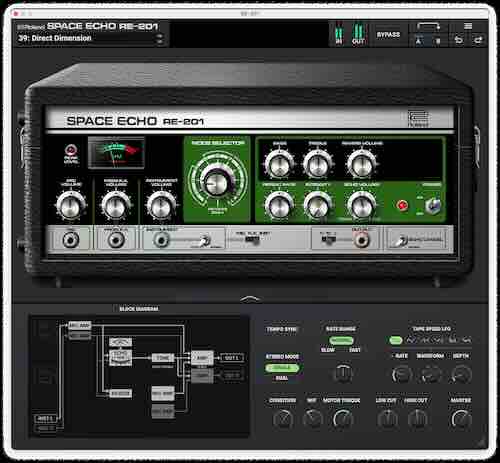Image resolution: width=500 pixels, height=463 pixels.
Task: Adjust the Intensity knob
Action: point(317,205)
